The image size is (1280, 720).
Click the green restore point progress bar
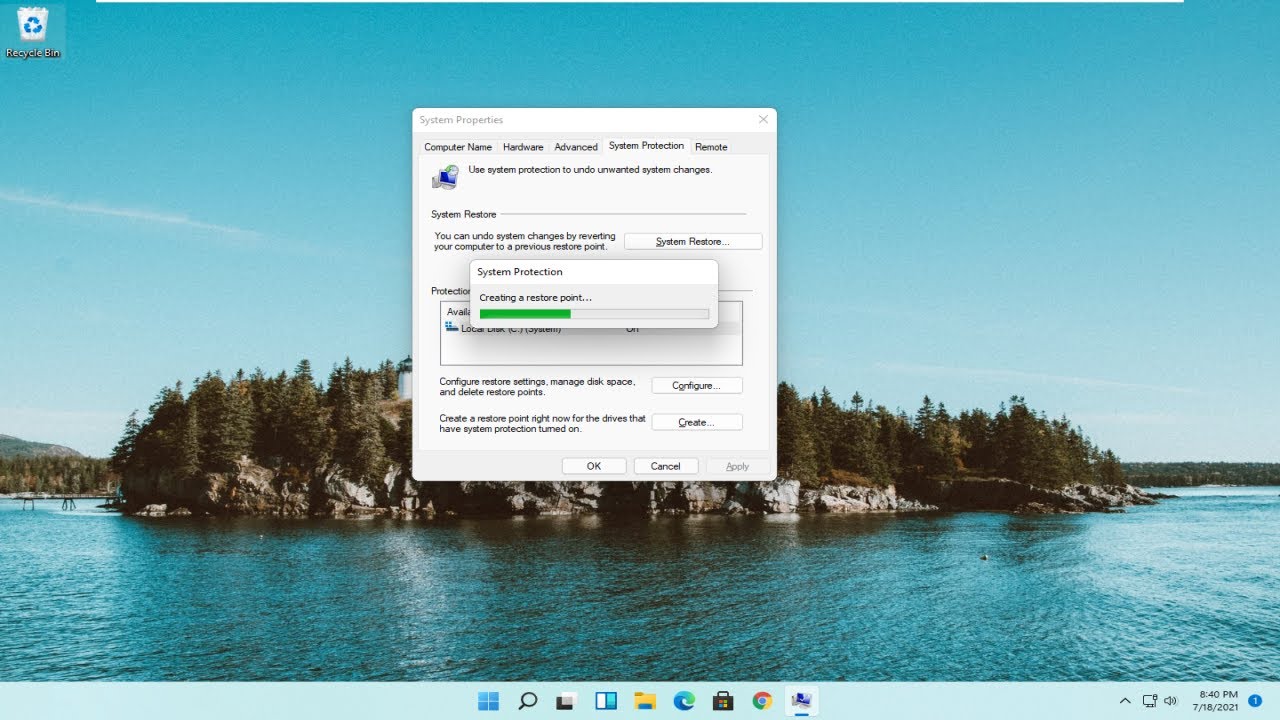click(594, 314)
